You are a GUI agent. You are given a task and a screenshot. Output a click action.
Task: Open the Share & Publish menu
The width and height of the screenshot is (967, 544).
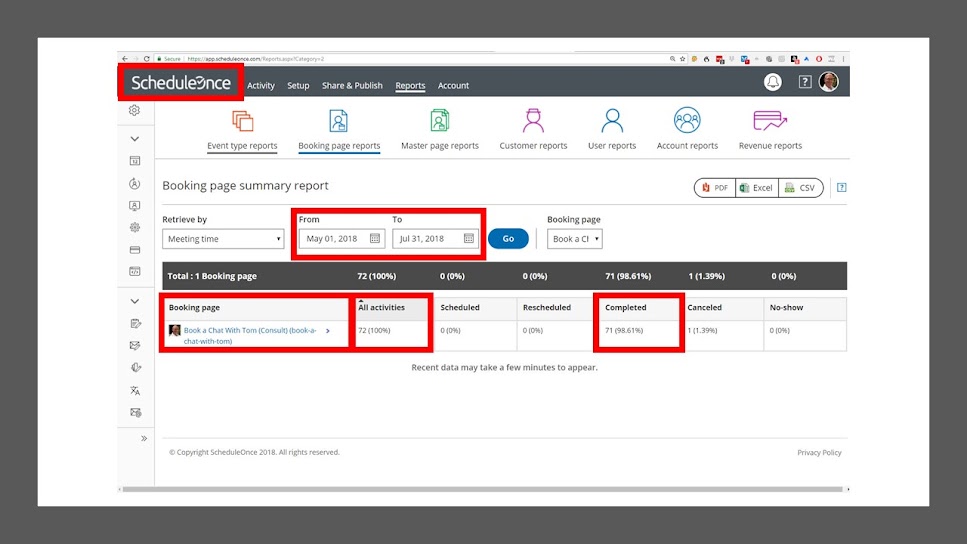coord(352,86)
